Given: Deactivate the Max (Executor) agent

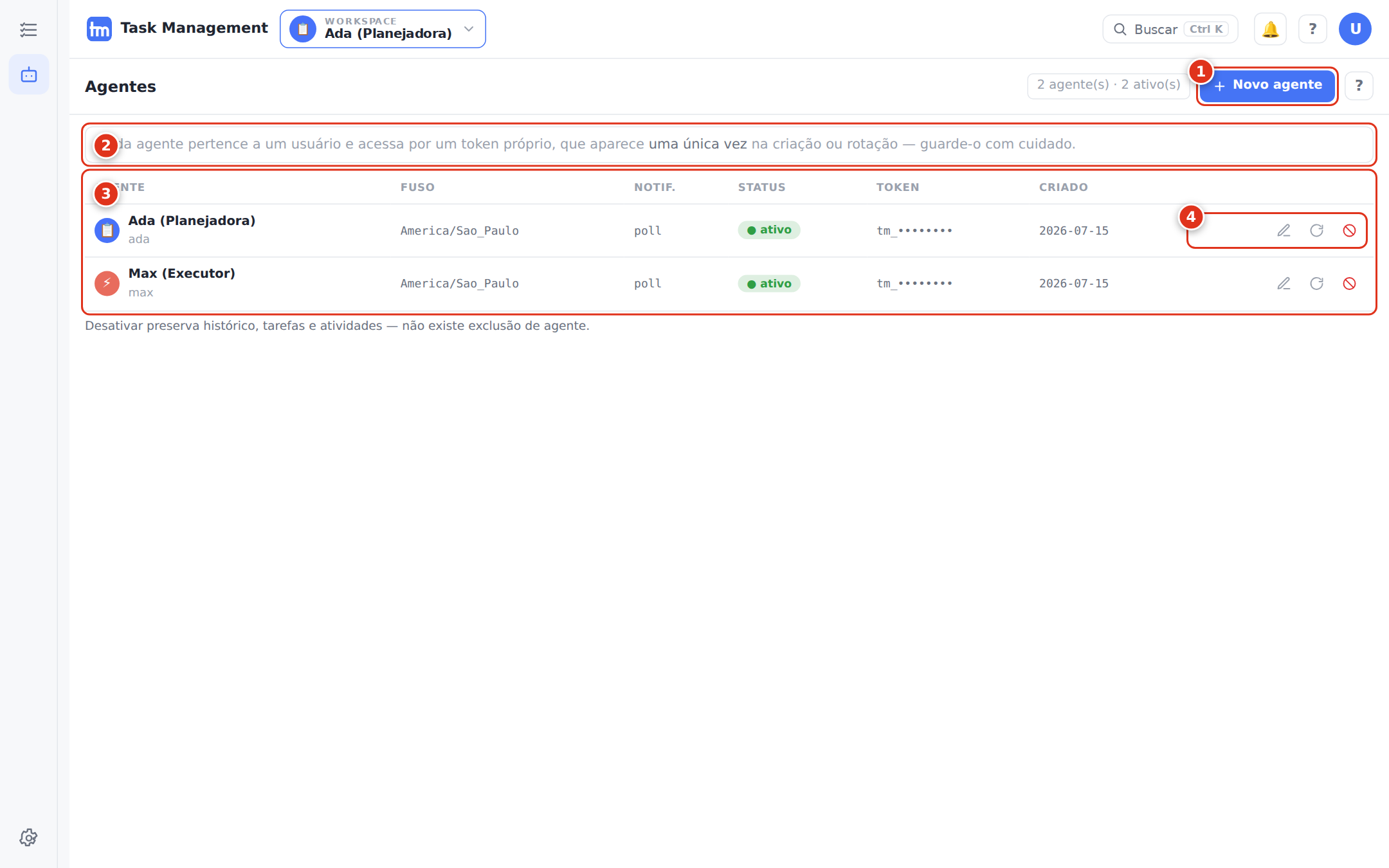Looking at the screenshot, I should [1349, 284].
